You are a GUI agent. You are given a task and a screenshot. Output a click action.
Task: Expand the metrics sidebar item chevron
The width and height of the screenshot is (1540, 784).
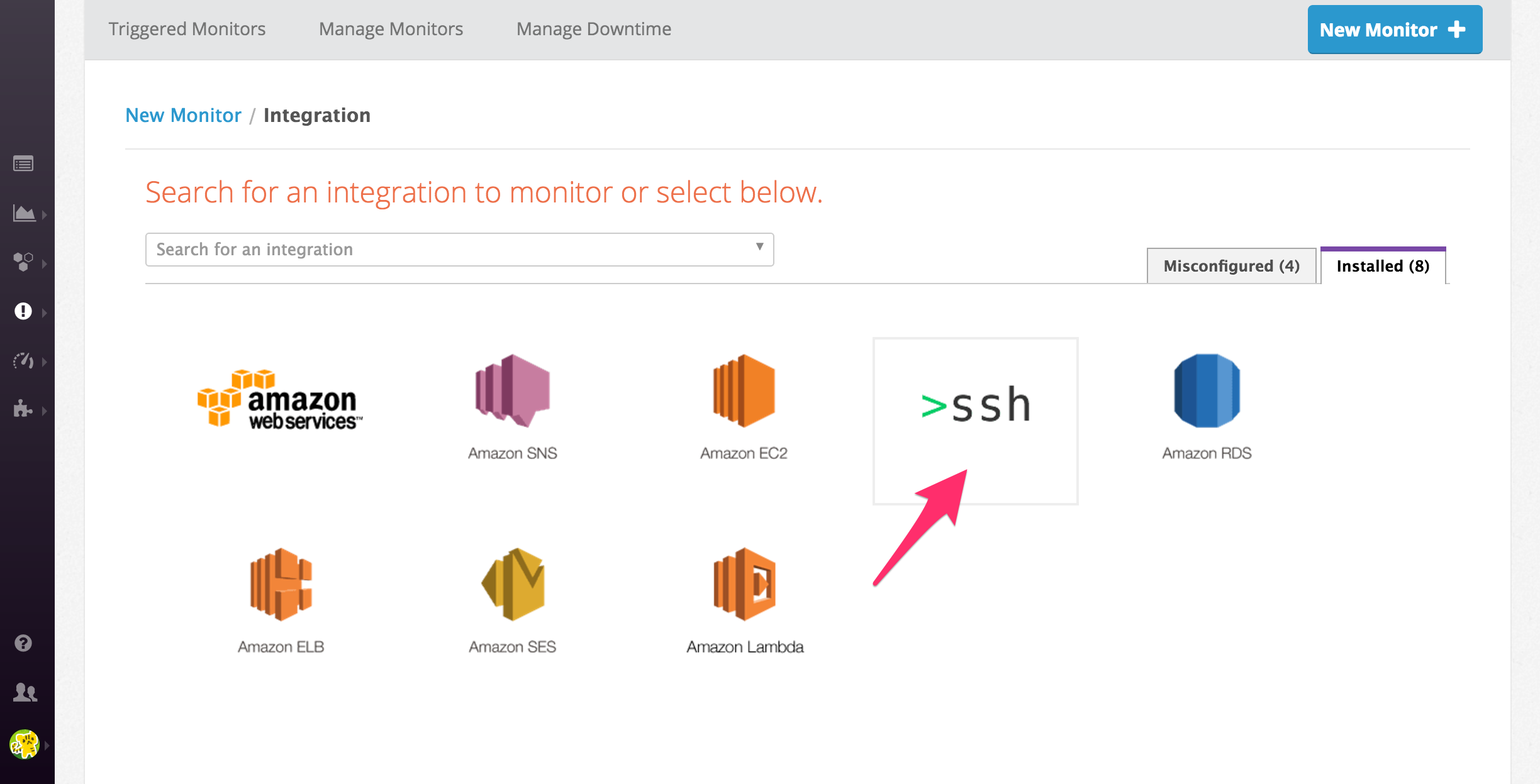click(x=44, y=214)
